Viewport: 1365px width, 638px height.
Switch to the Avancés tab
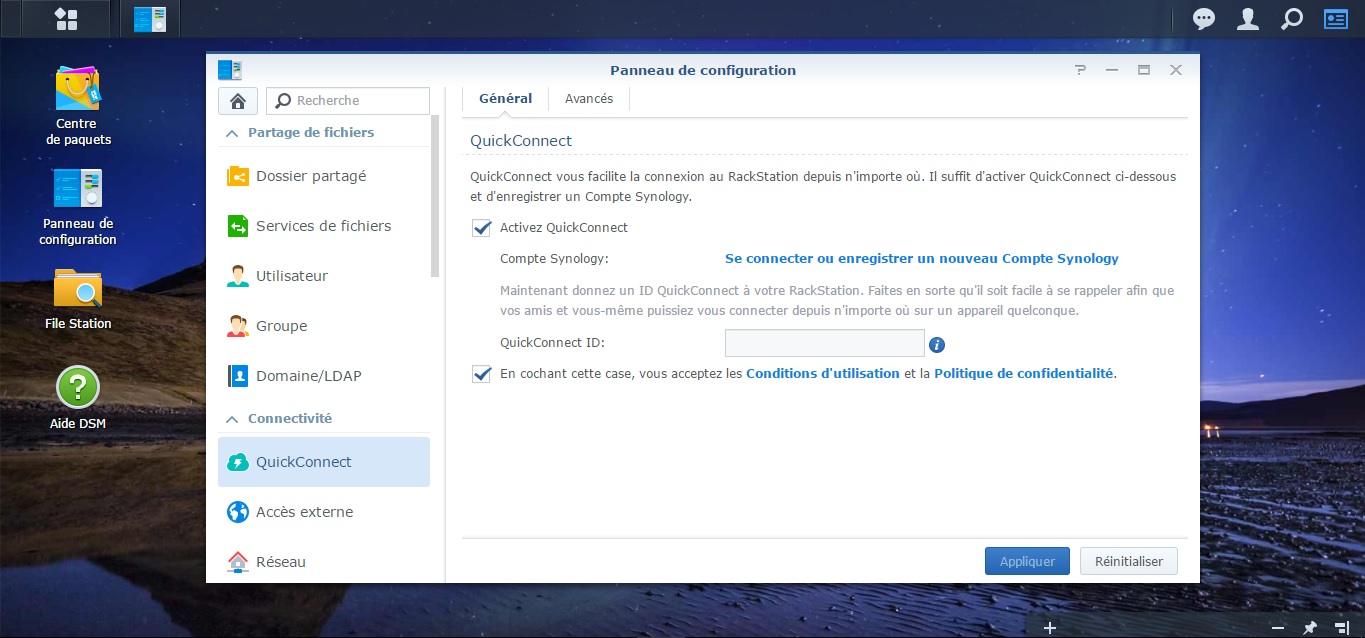588,99
